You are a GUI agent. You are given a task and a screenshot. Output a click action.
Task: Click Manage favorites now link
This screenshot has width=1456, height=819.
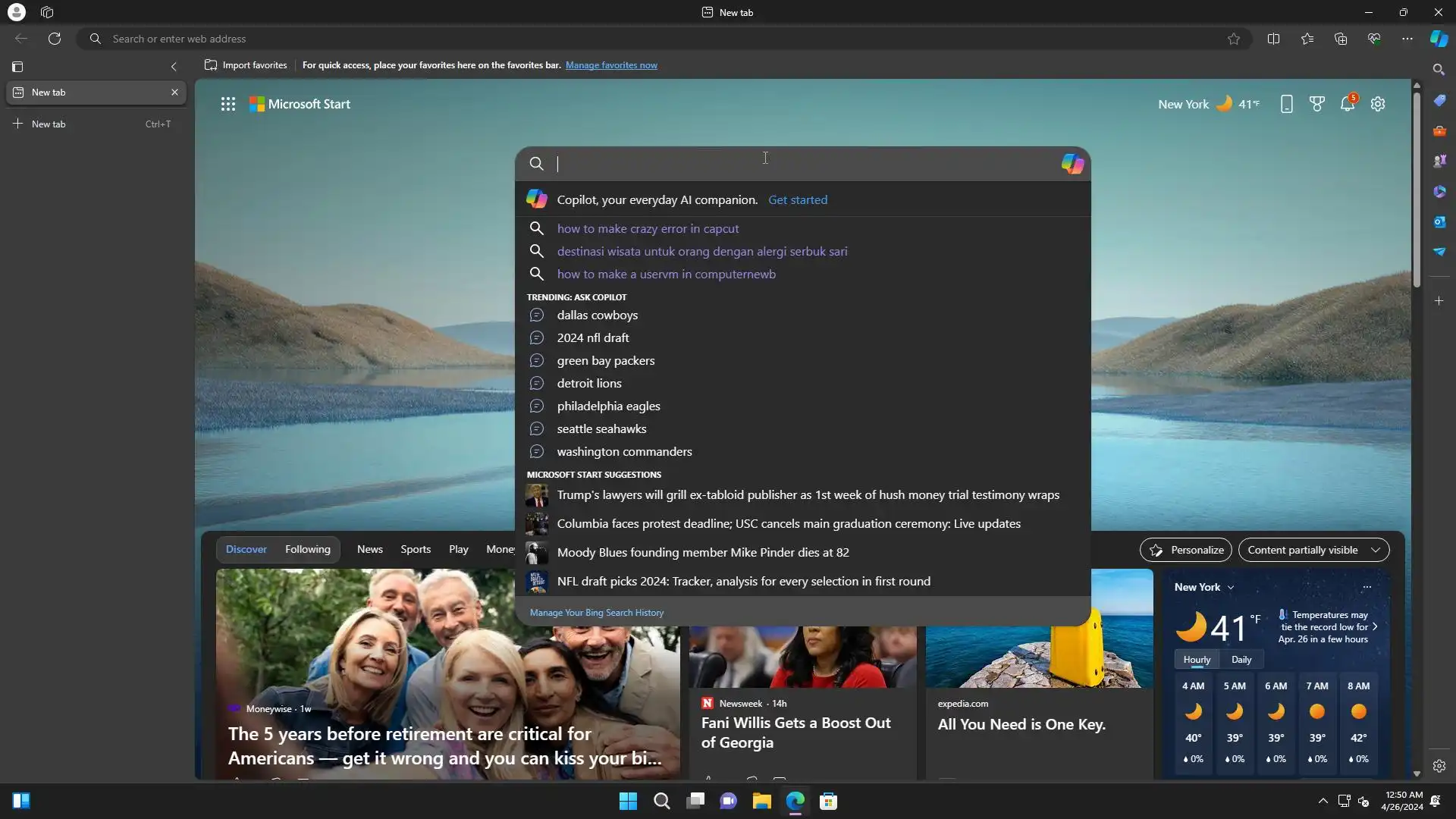[611, 65]
